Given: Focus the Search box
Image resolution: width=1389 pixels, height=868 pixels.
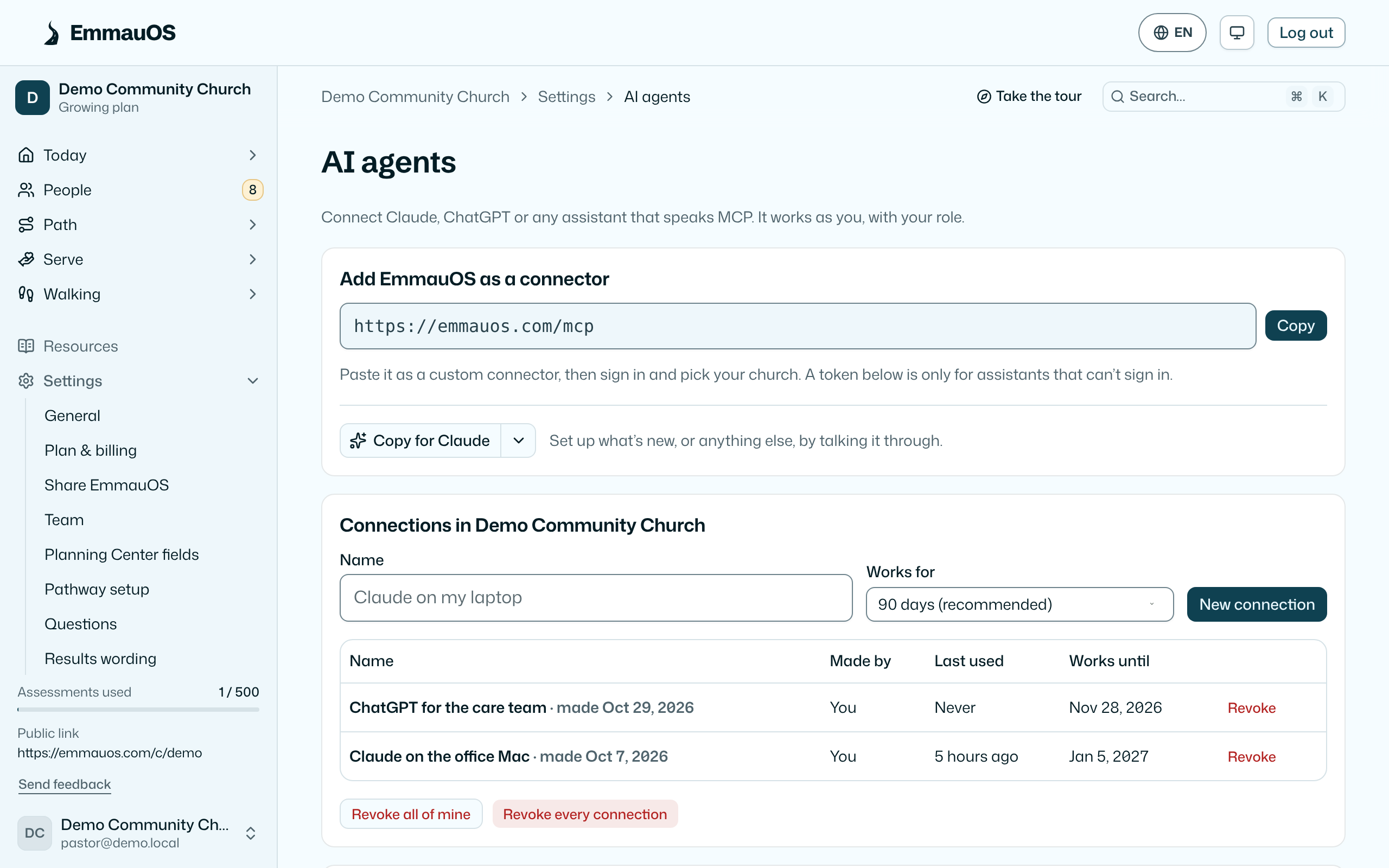Looking at the screenshot, I should [x=1223, y=97].
